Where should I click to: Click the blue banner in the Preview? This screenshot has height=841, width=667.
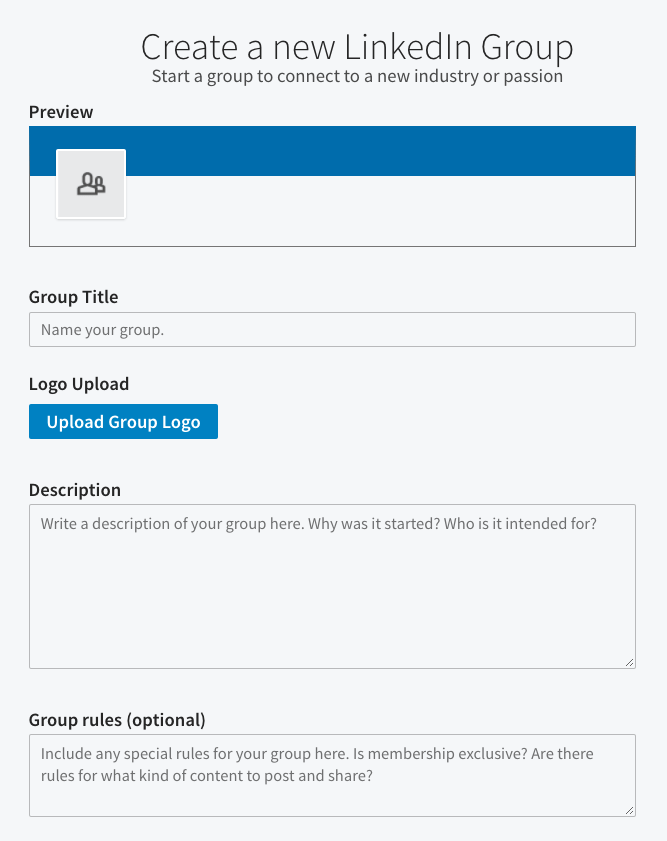(400, 150)
